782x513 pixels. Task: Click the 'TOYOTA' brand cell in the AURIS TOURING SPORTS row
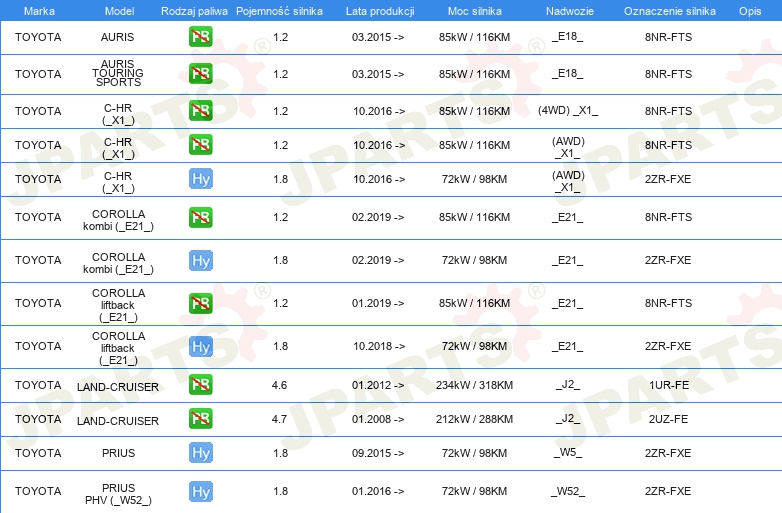[x=38, y=74]
